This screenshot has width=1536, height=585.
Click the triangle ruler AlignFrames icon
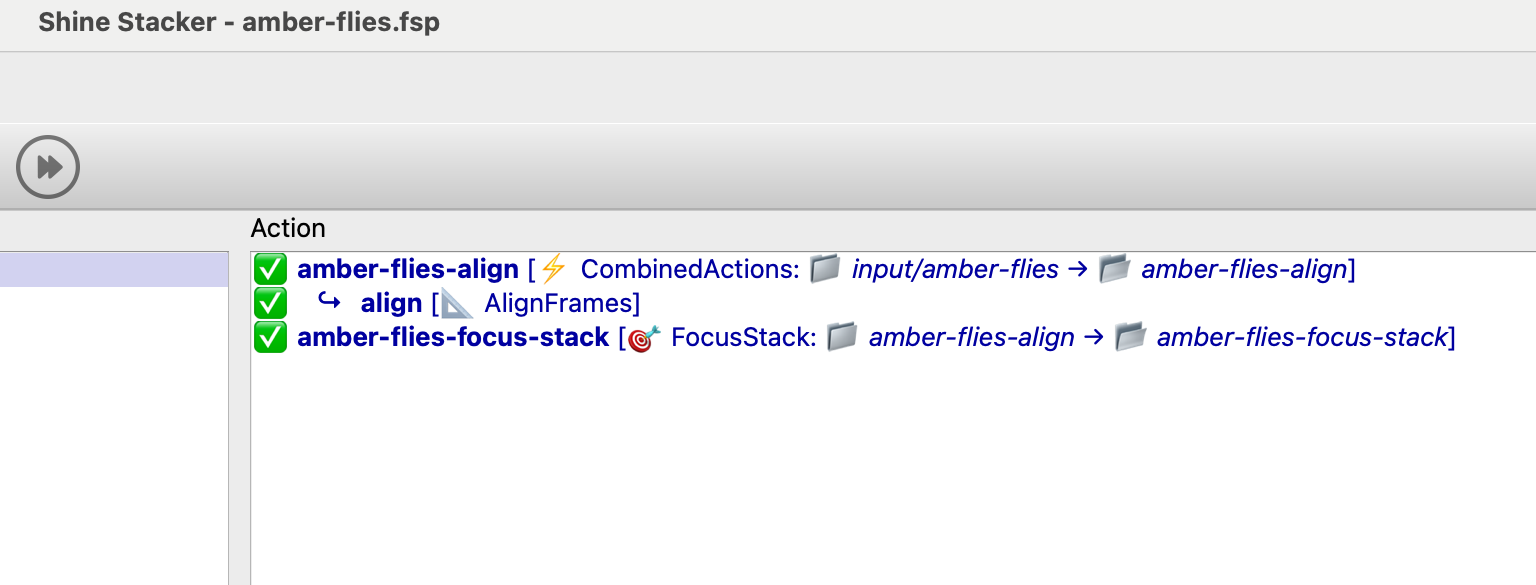457,303
